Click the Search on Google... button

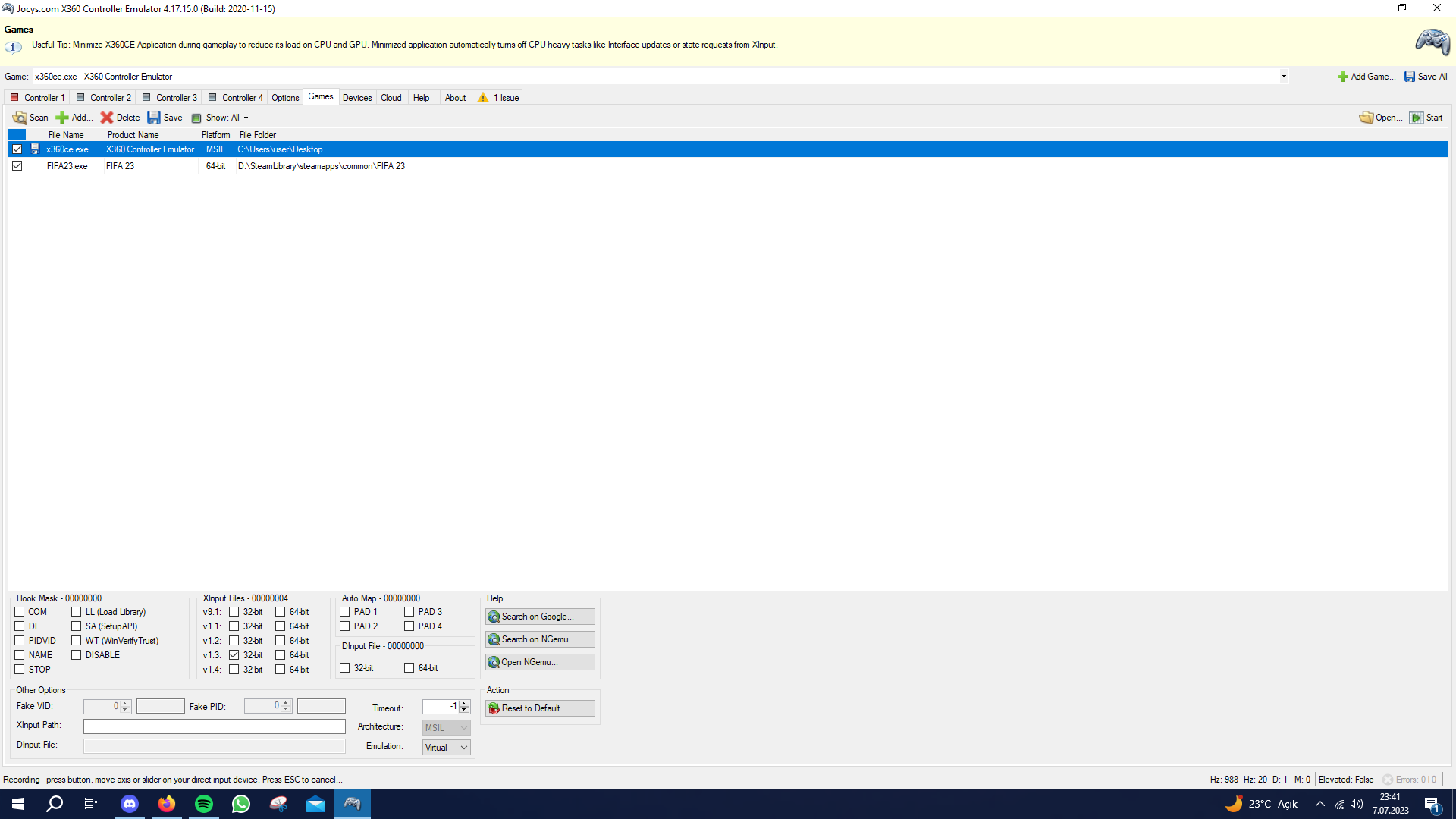540,617
